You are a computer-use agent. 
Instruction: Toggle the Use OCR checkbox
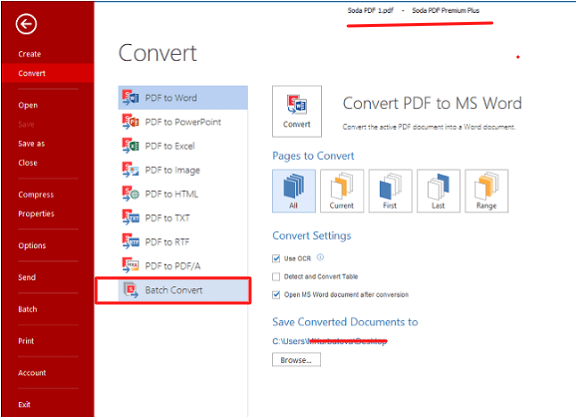(x=276, y=259)
